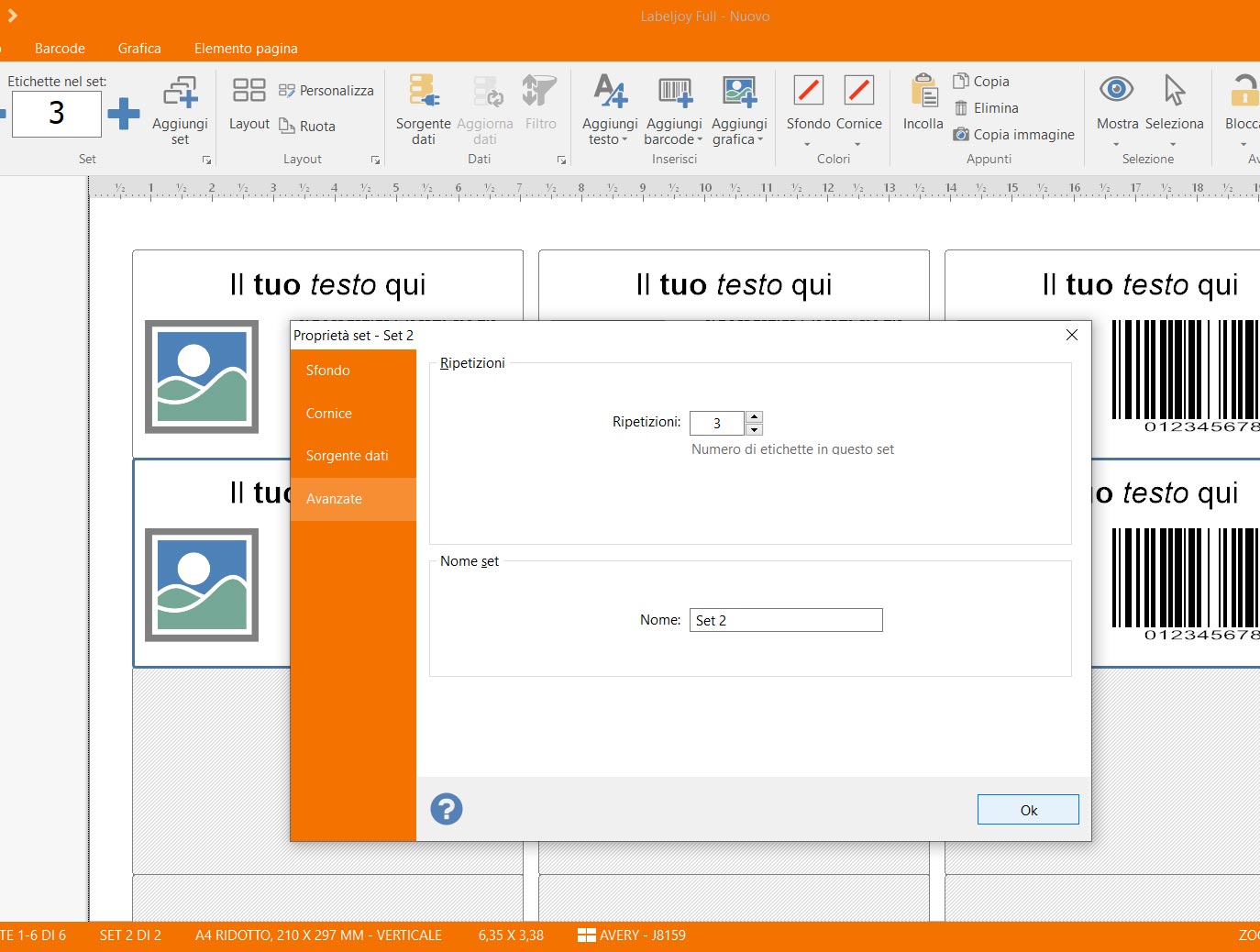Click Ripetizioni number field
The width and height of the screenshot is (1260, 952).
(717, 423)
